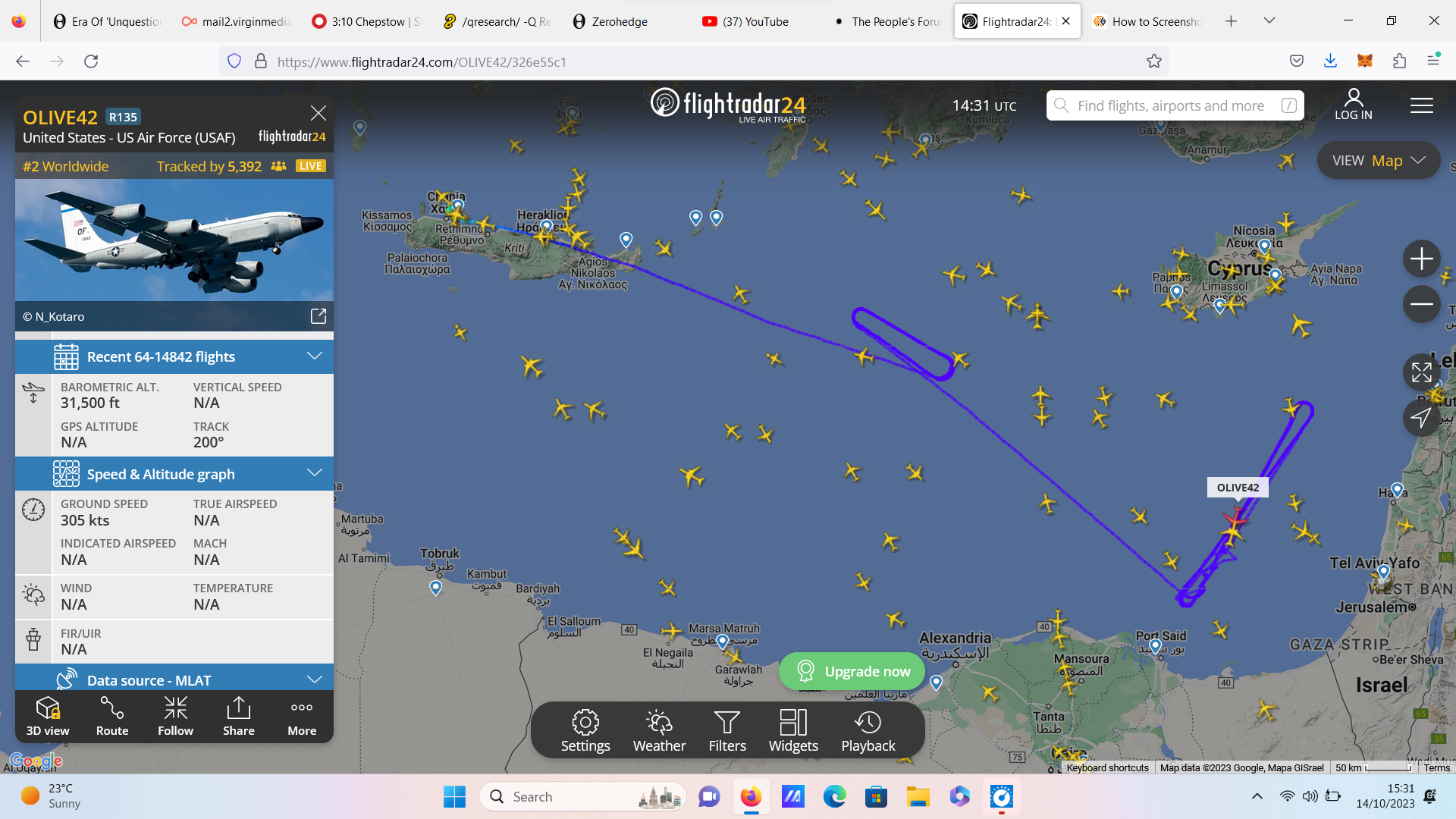Screen dimensions: 1456x819
Task: Click the LIVE badge
Action: 310,166
